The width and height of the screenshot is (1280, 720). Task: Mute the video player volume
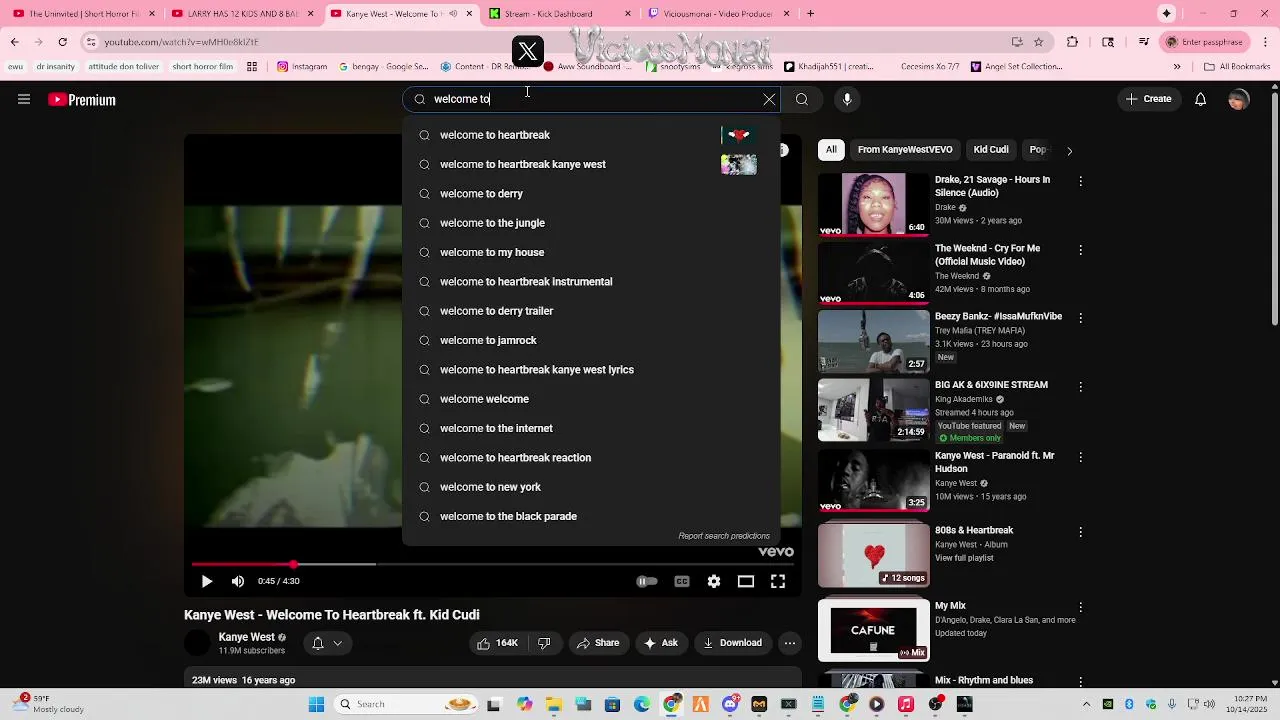pyautogui.click(x=238, y=581)
